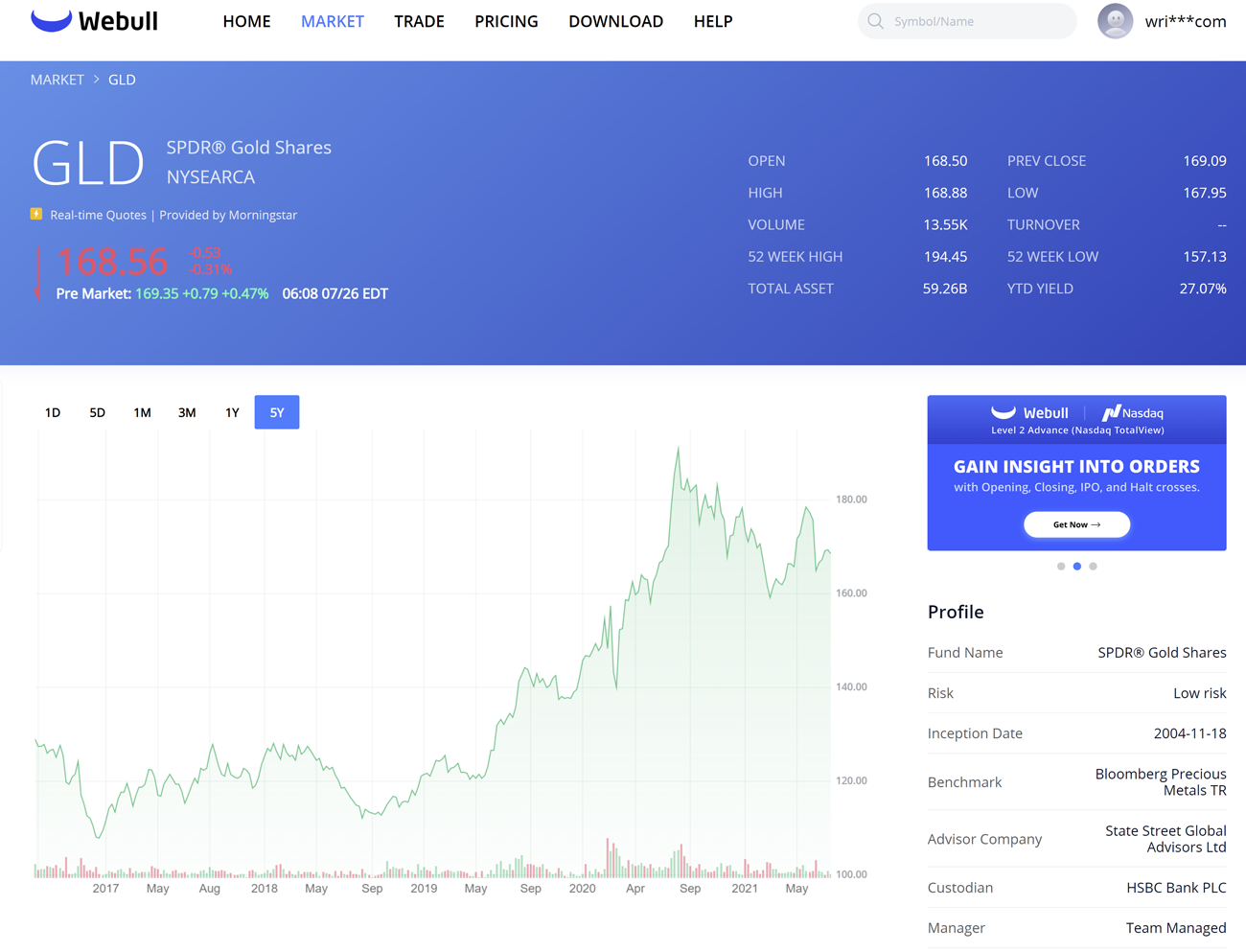
Task: Click the Risk value Low risk
Action: coord(1200,693)
